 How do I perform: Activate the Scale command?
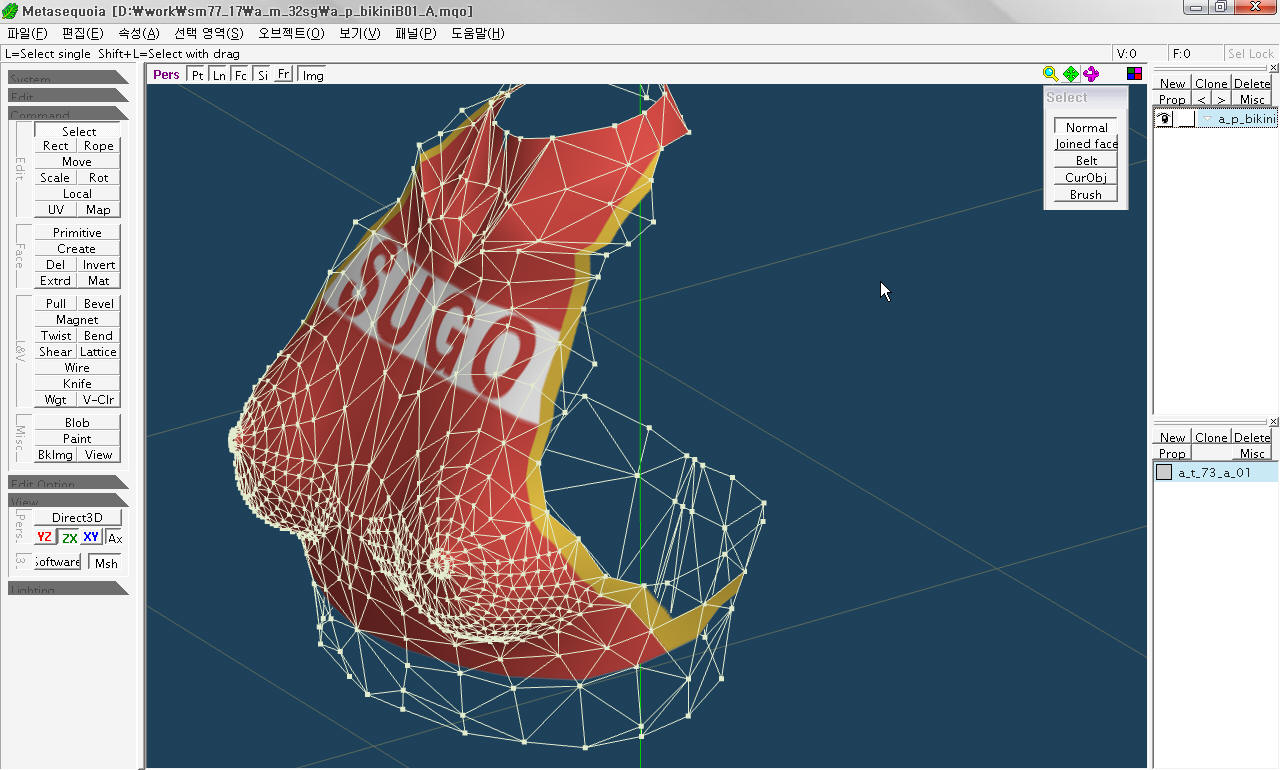coord(55,177)
